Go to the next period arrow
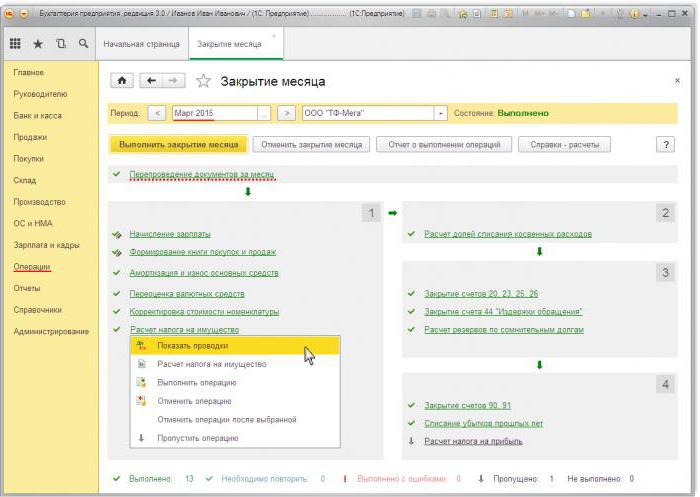The width and height of the screenshot is (700, 497). tap(286, 114)
